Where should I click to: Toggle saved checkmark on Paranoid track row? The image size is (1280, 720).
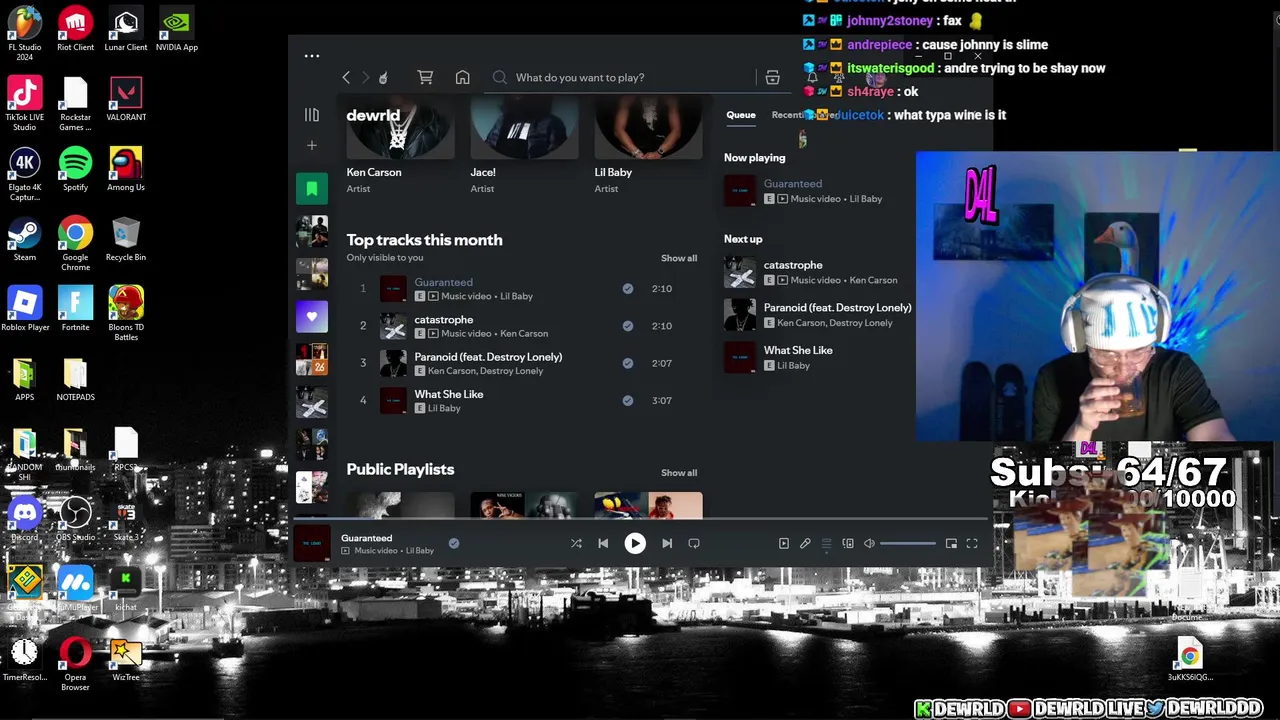point(628,363)
